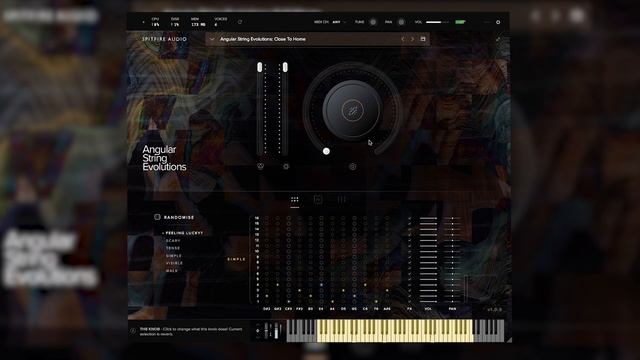This screenshot has height=360, width=640.
Task: Select the Scary randomise mode
Action: (x=173, y=241)
